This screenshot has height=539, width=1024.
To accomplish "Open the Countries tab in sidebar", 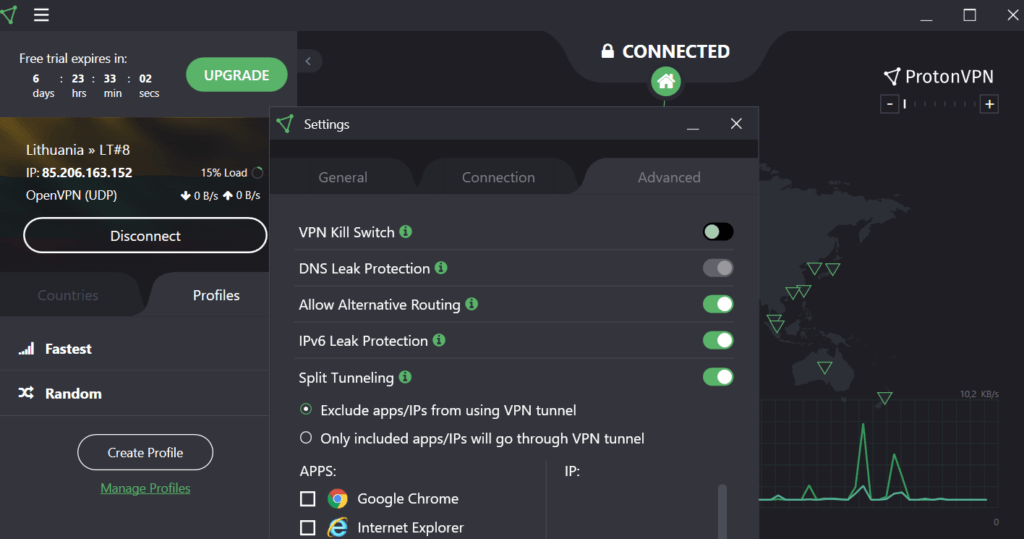I will pyautogui.click(x=68, y=295).
